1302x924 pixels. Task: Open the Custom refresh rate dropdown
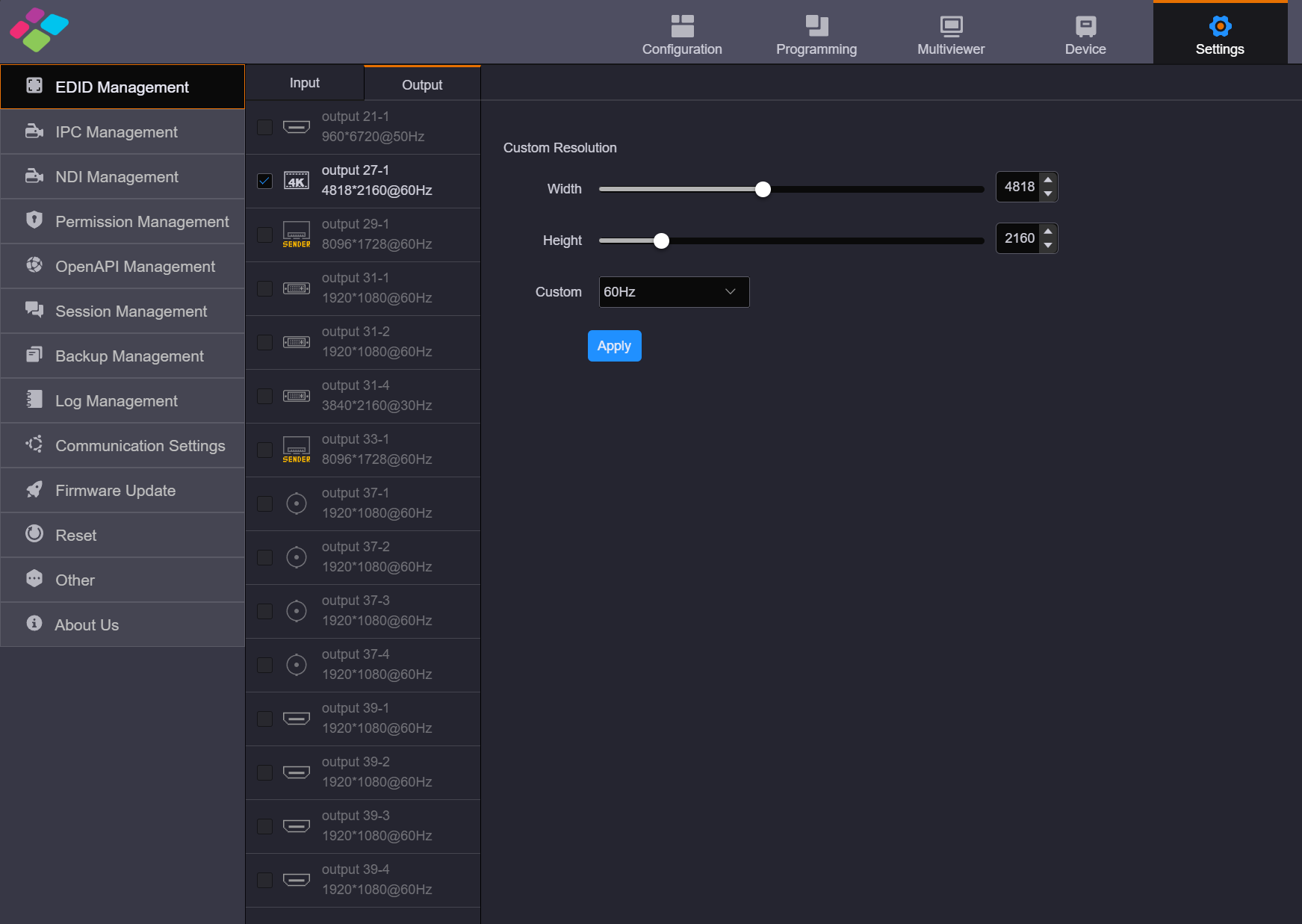pos(673,292)
